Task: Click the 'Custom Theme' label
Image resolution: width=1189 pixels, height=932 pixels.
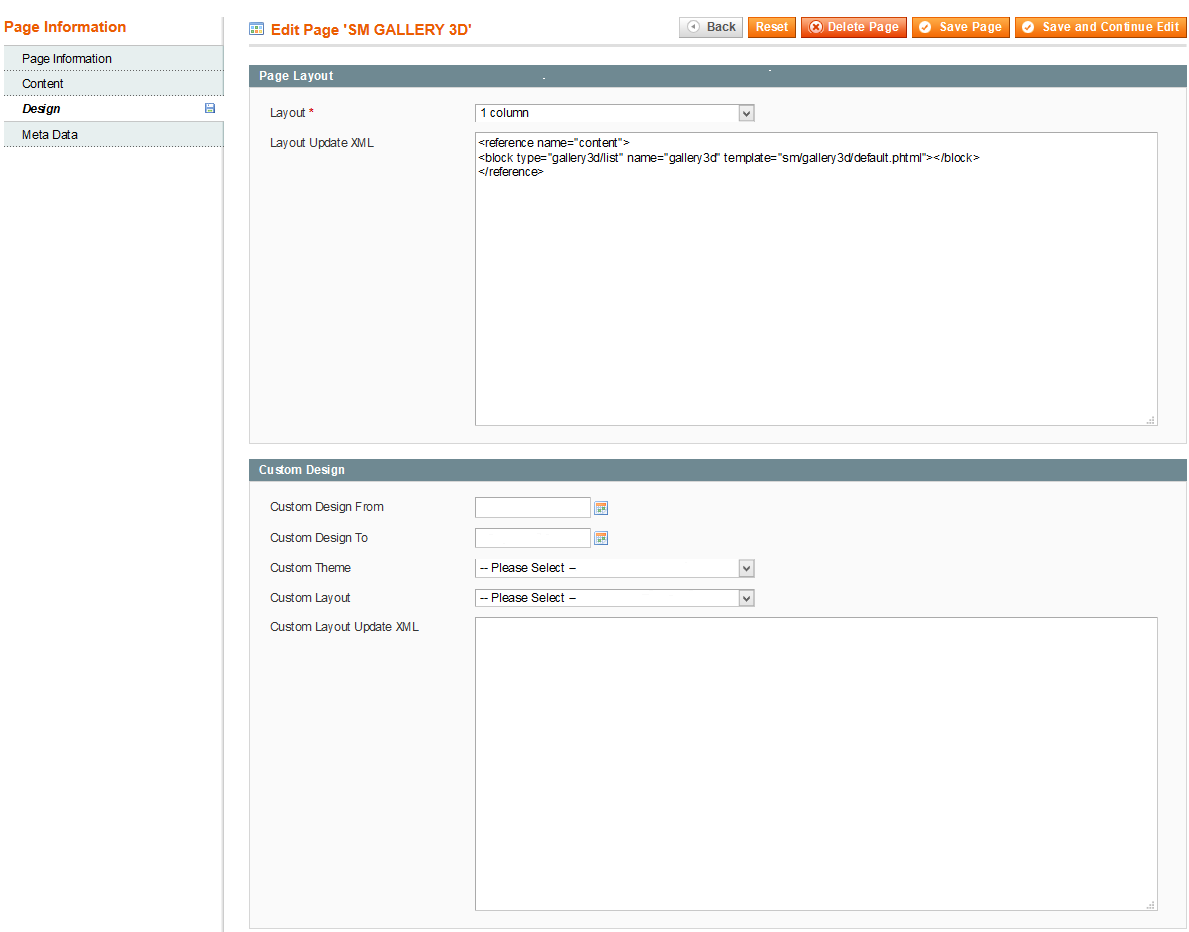Action: pos(310,567)
